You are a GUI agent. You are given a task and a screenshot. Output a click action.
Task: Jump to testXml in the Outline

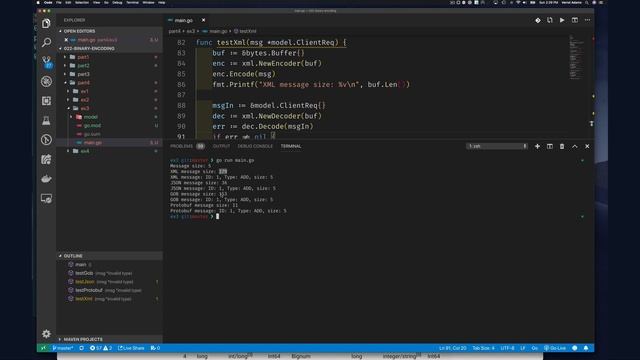coord(84,299)
